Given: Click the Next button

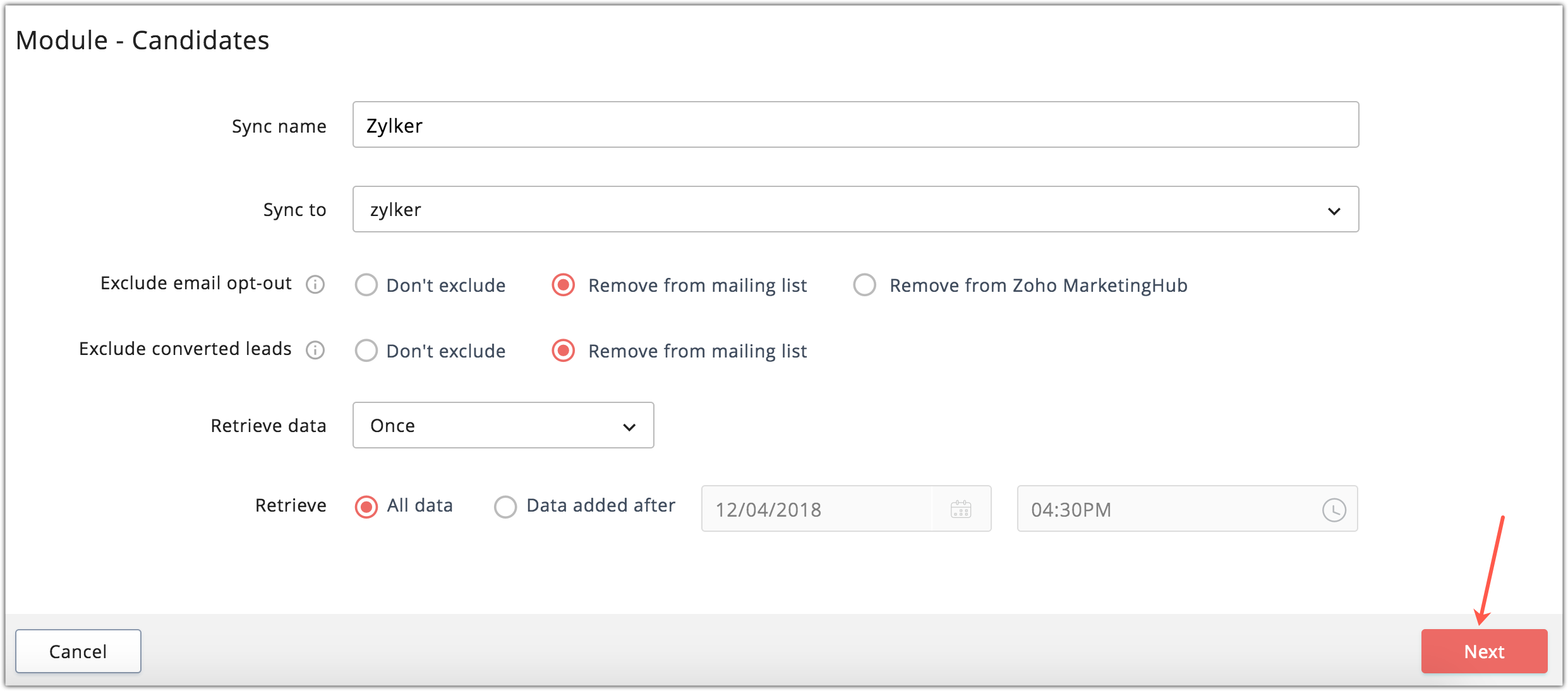Looking at the screenshot, I should [1483, 651].
